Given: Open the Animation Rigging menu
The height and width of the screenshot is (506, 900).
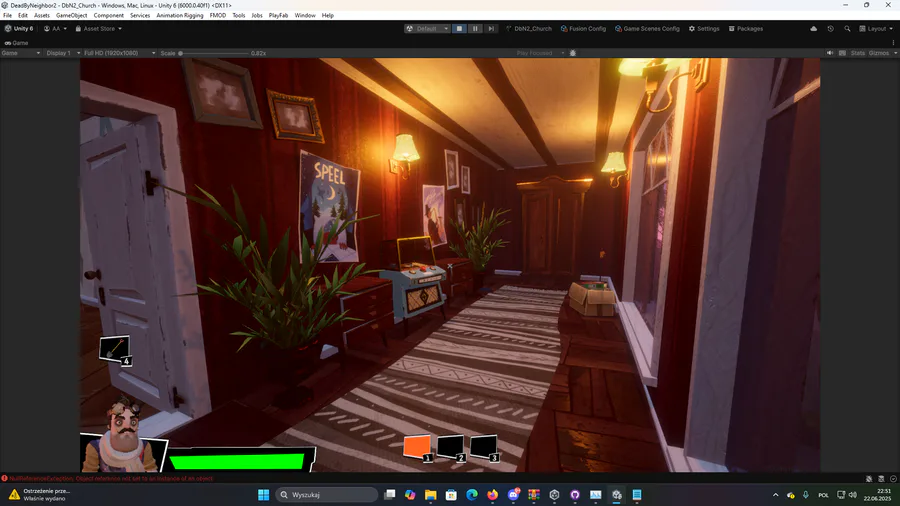Looking at the screenshot, I should pyautogui.click(x=180, y=15).
